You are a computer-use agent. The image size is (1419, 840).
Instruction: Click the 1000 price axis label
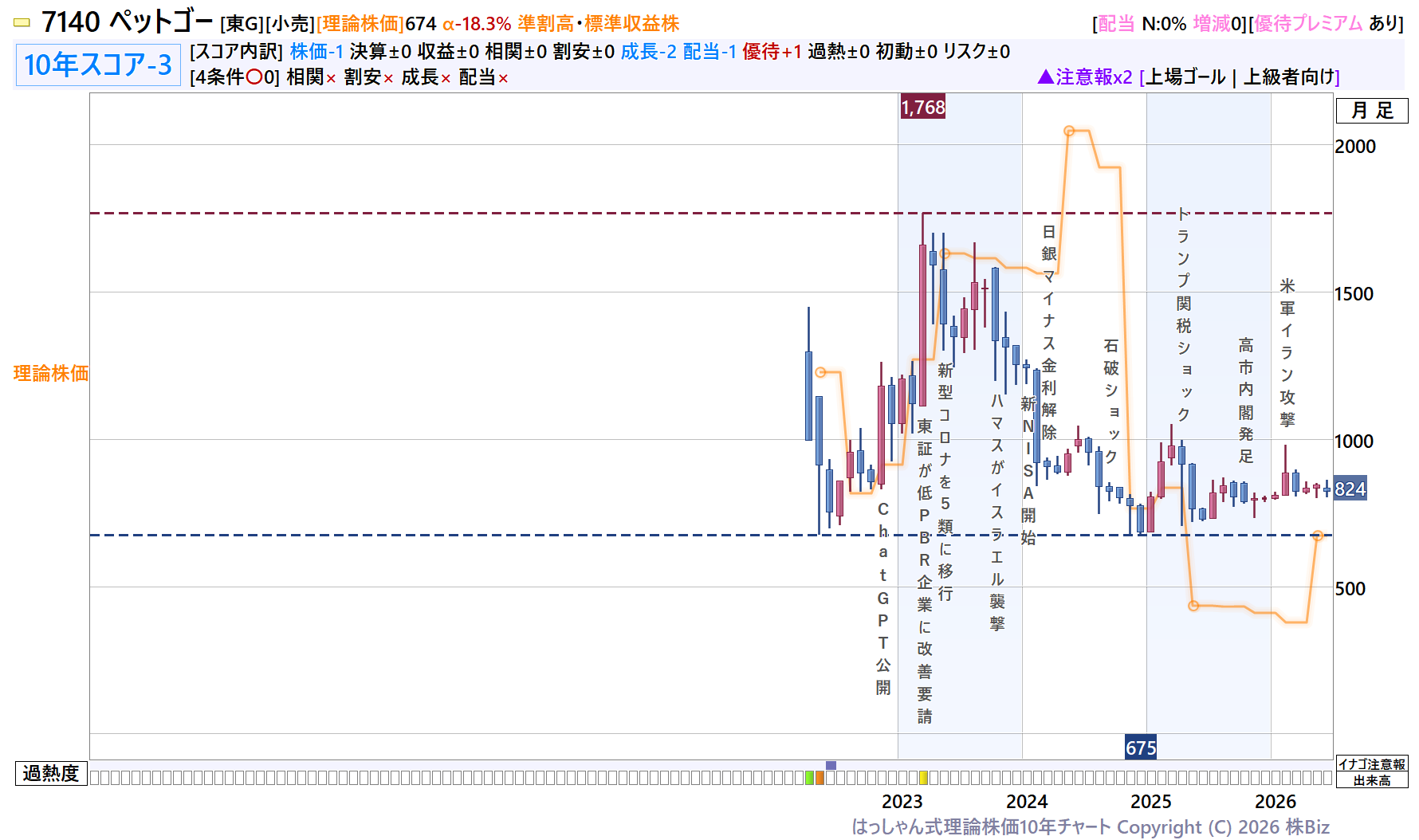[x=1354, y=442]
